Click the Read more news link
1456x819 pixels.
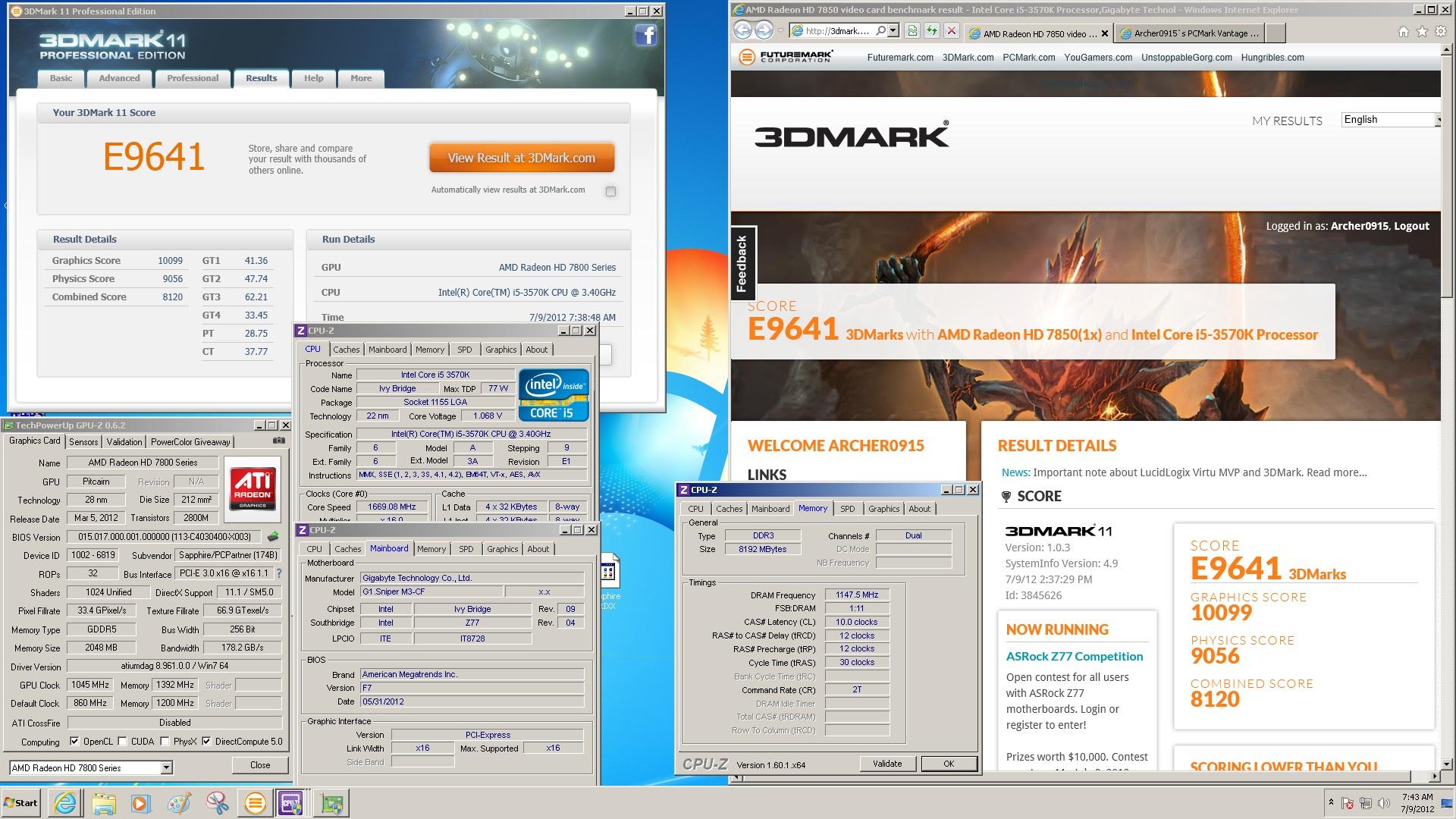1336,472
